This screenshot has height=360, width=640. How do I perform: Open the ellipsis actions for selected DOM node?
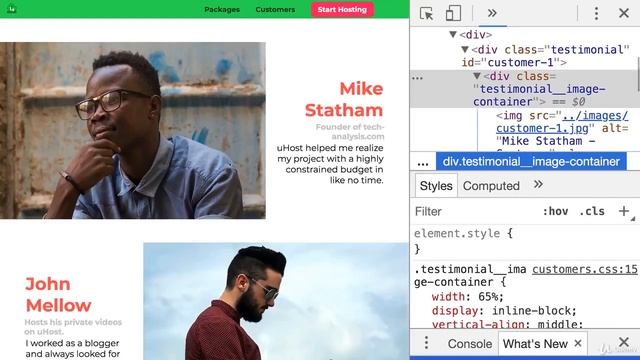pos(417,78)
